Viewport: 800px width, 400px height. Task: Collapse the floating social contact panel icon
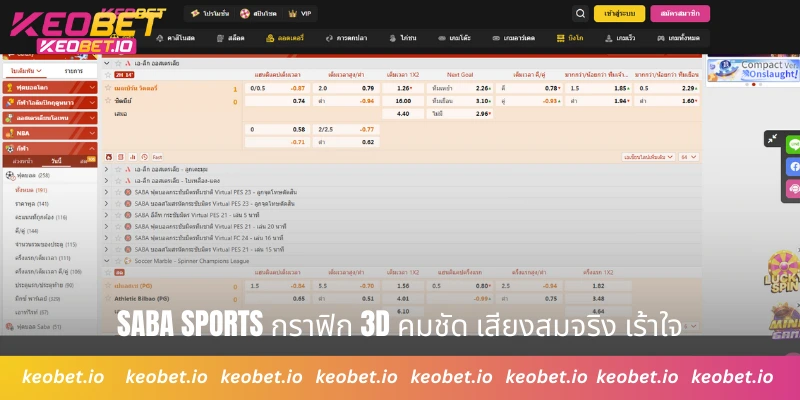click(x=772, y=138)
